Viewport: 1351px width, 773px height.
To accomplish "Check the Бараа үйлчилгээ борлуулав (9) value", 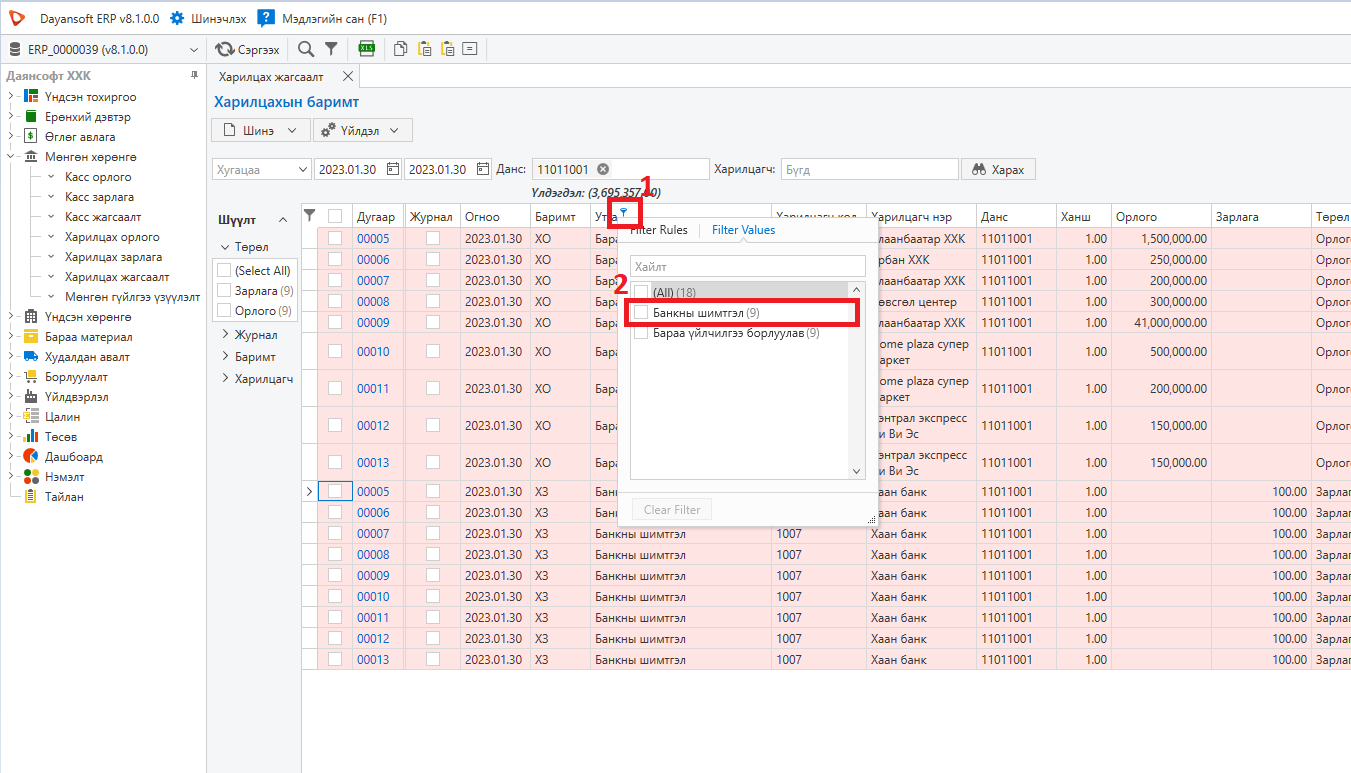I will pos(641,333).
